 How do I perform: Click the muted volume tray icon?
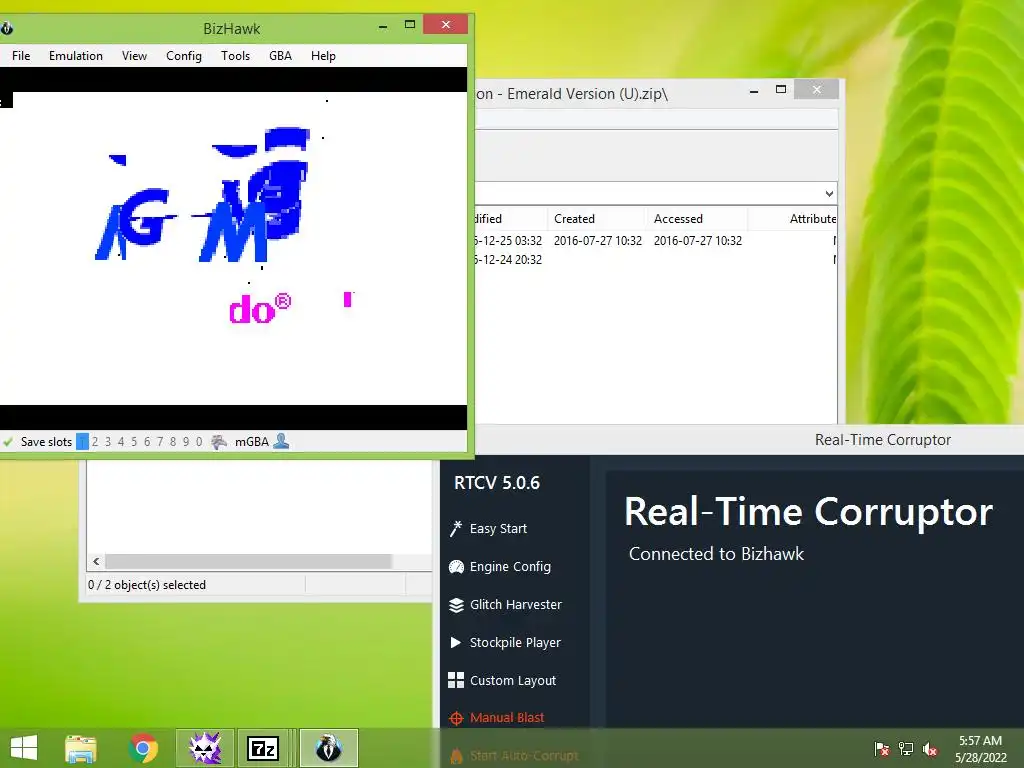pyautogui.click(x=930, y=749)
